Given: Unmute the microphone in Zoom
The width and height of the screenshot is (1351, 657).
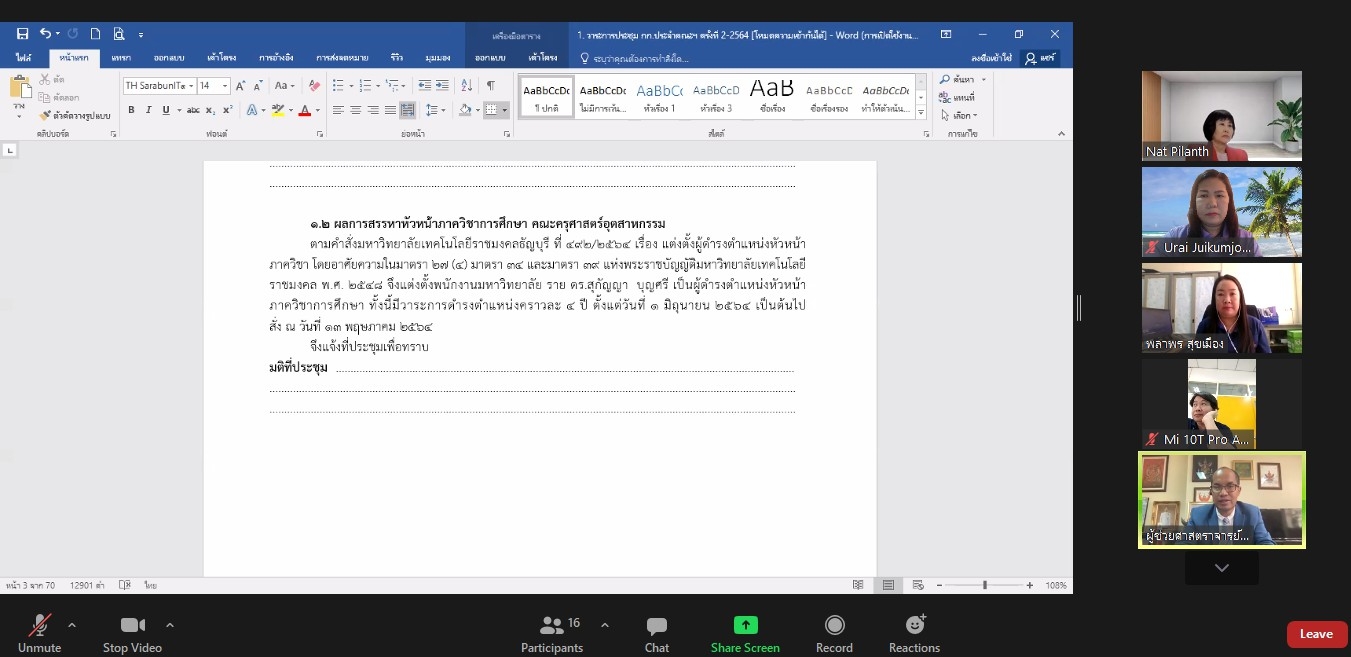Looking at the screenshot, I should pos(39,634).
